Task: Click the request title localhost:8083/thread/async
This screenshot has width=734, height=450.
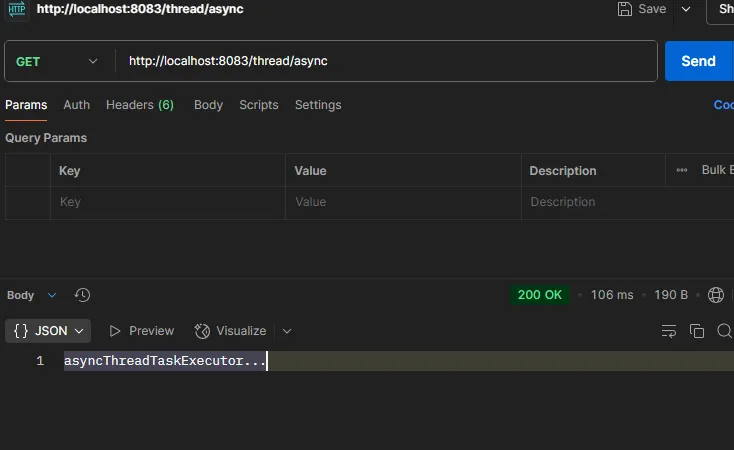Action: [x=140, y=9]
